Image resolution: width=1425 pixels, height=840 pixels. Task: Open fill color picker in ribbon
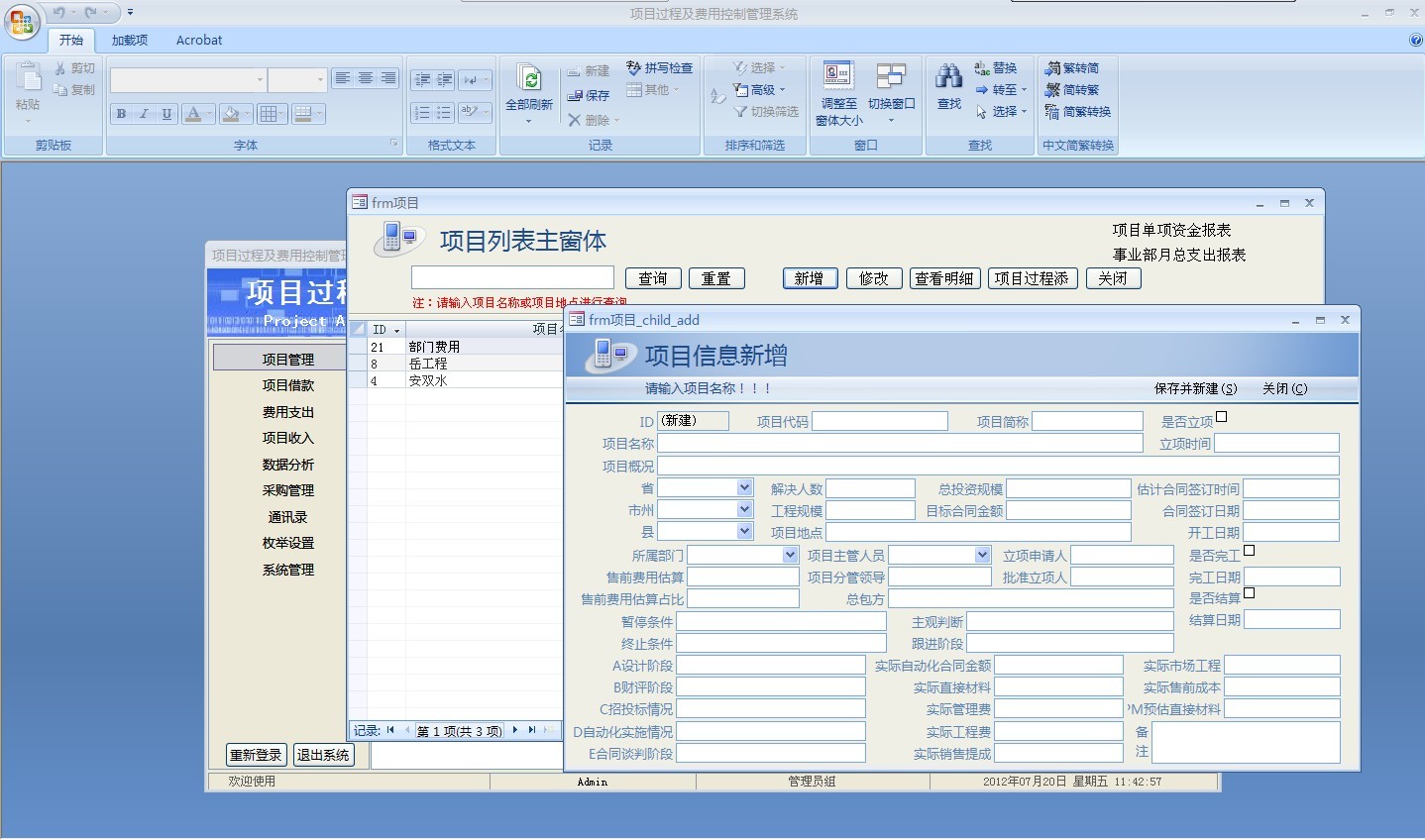pyautogui.click(x=248, y=114)
